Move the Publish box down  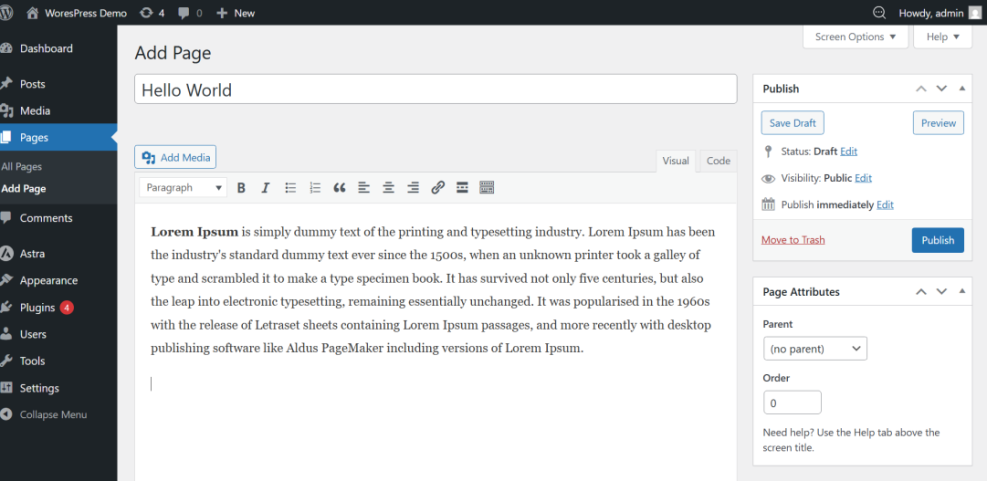(x=941, y=89)
